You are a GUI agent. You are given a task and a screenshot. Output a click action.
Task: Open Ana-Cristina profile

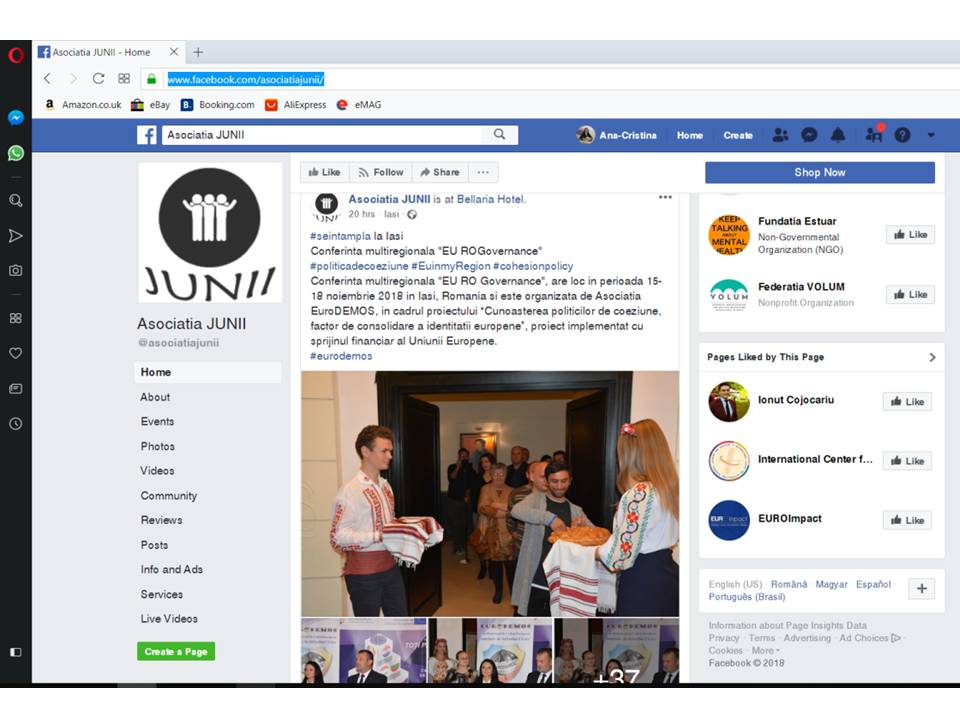click(x=617, y=135)
